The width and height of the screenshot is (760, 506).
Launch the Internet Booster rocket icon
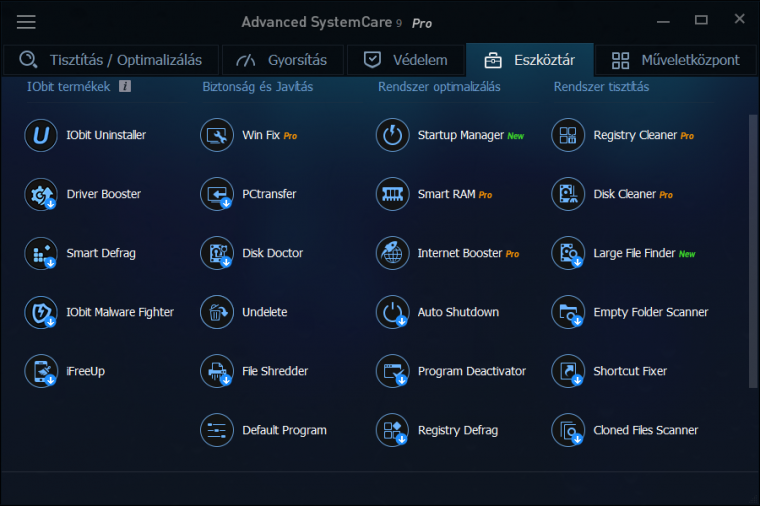tap(393, 253)
